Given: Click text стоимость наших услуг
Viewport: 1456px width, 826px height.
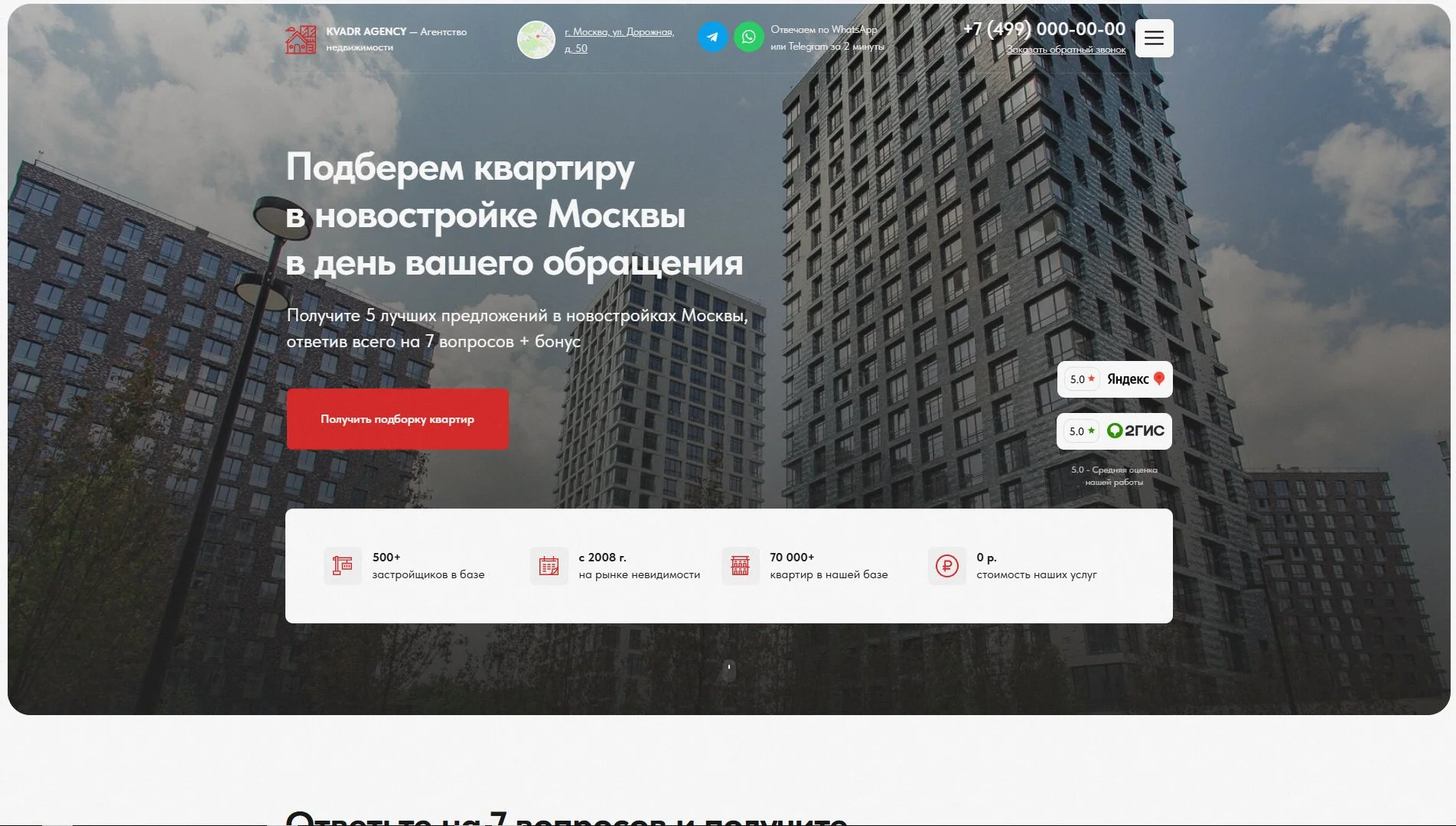Looking at the screenshot, I should (1037, 574).
